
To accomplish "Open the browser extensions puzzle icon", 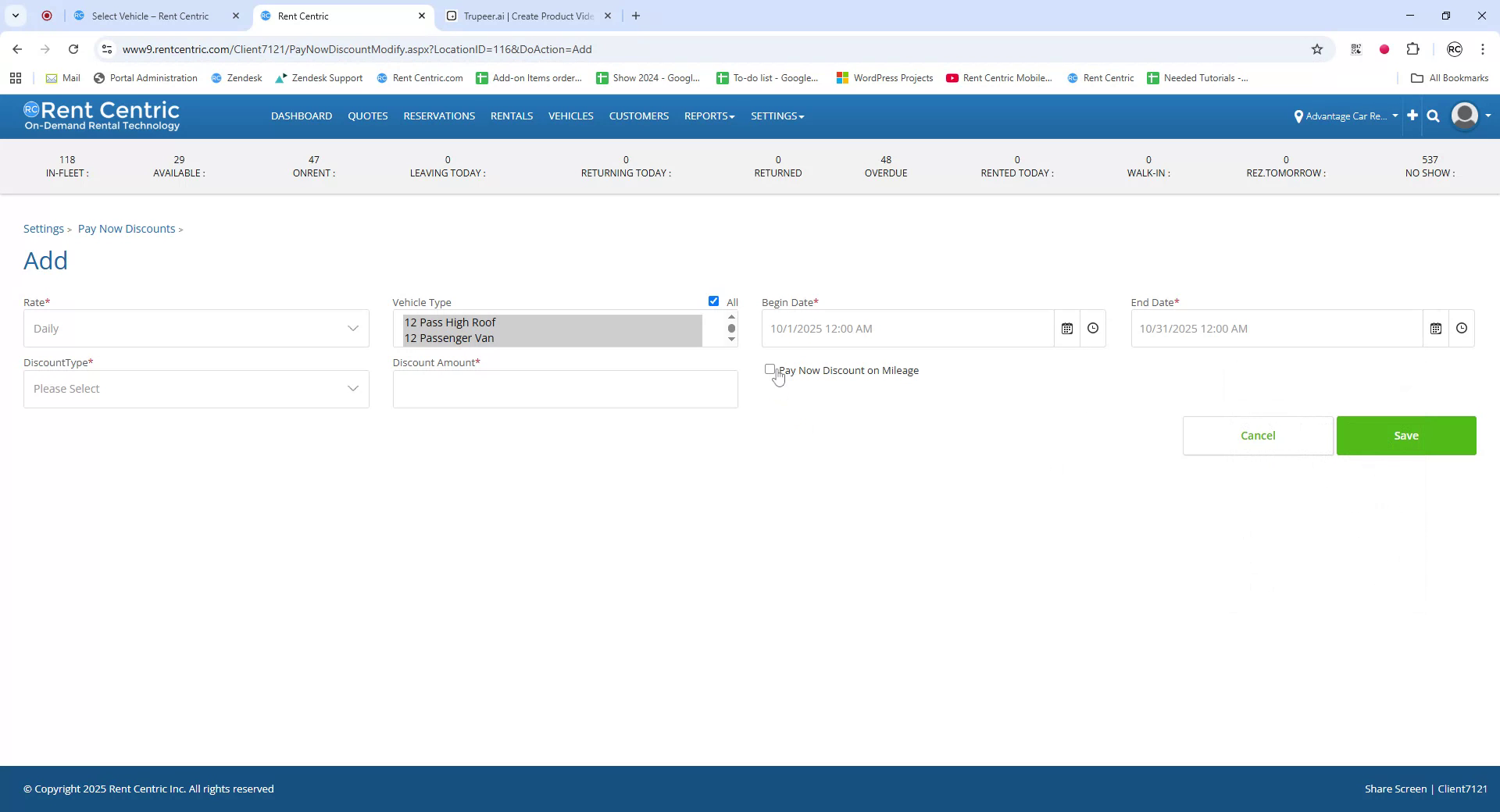I will (1413, 49).
